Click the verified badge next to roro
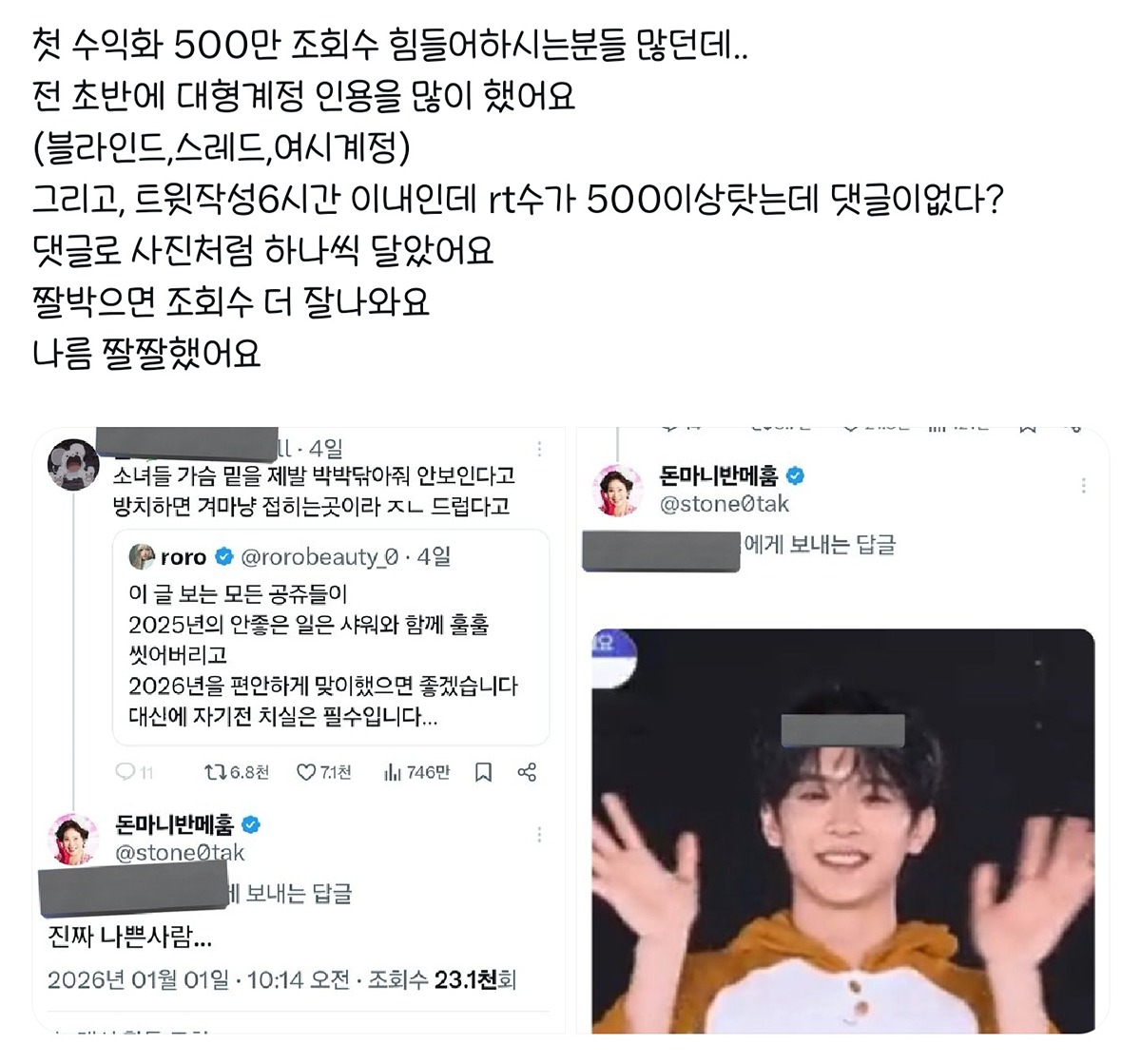 tap(224, 556)
